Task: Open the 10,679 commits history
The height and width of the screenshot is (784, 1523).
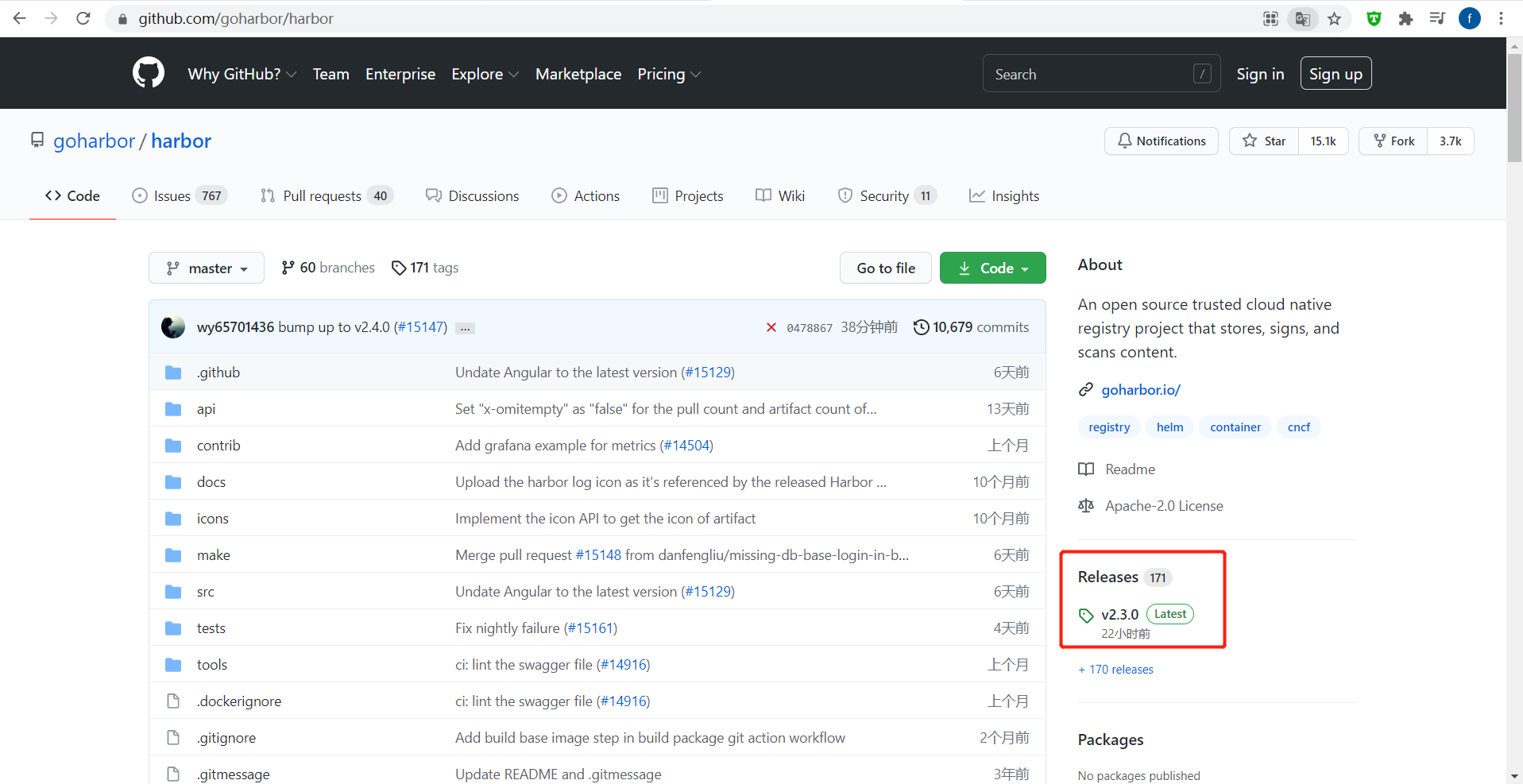Action: 971,327
